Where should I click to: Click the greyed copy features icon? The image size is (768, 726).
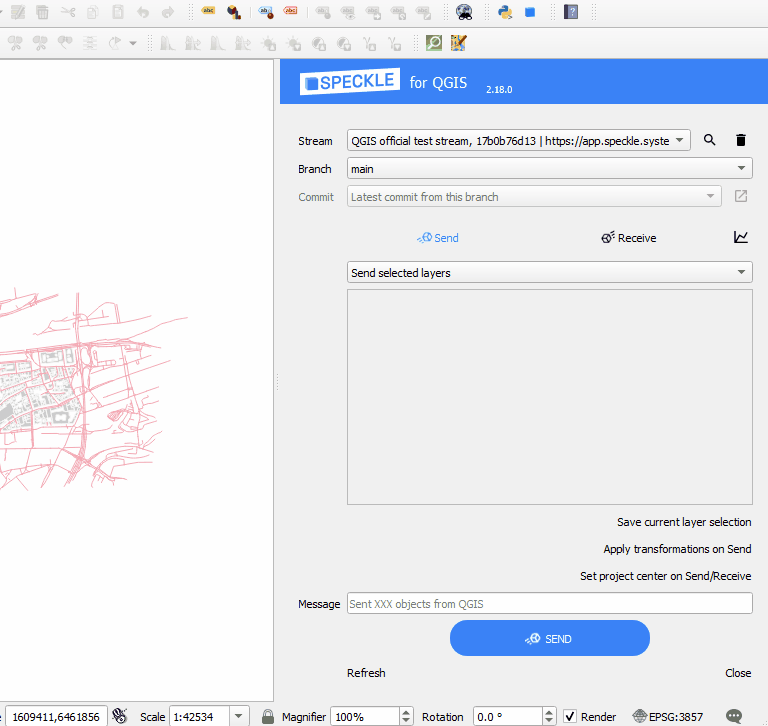(93, 12)
